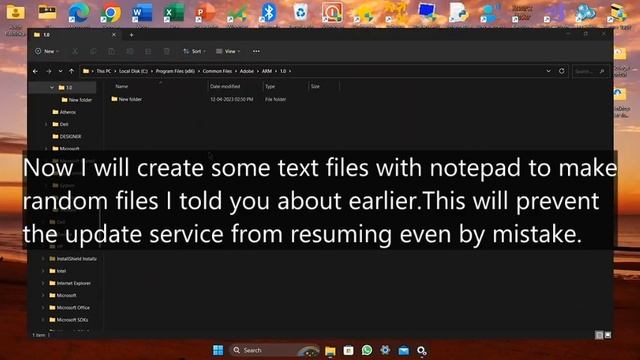640x360 pixels.
Task: Open PowerPoint desktop shortcut
Action: tap(205, 13)
